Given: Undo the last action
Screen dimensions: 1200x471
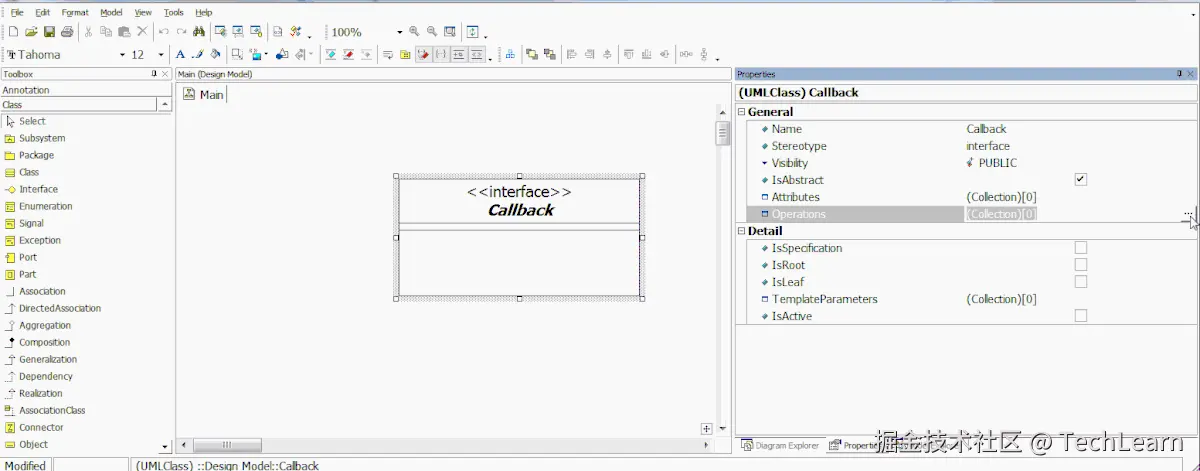Looking at the screenshot, I should [x=163, y=32].
